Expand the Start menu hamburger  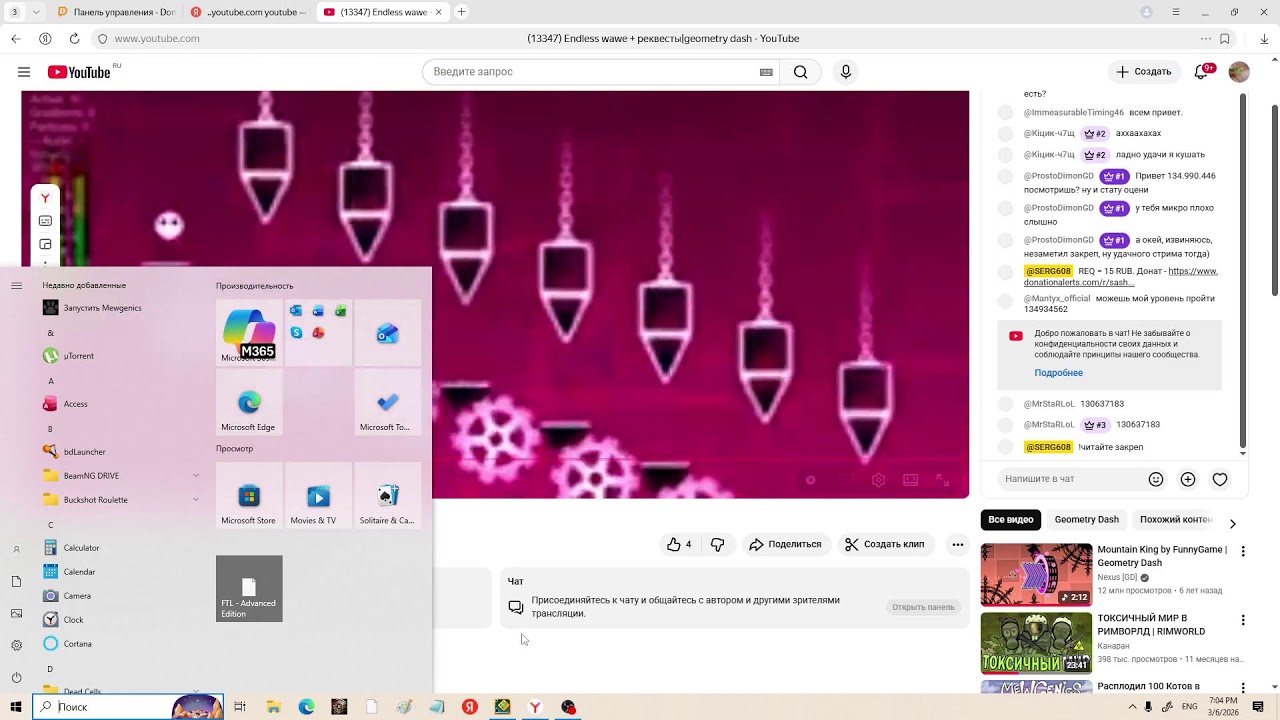(16, 285)
